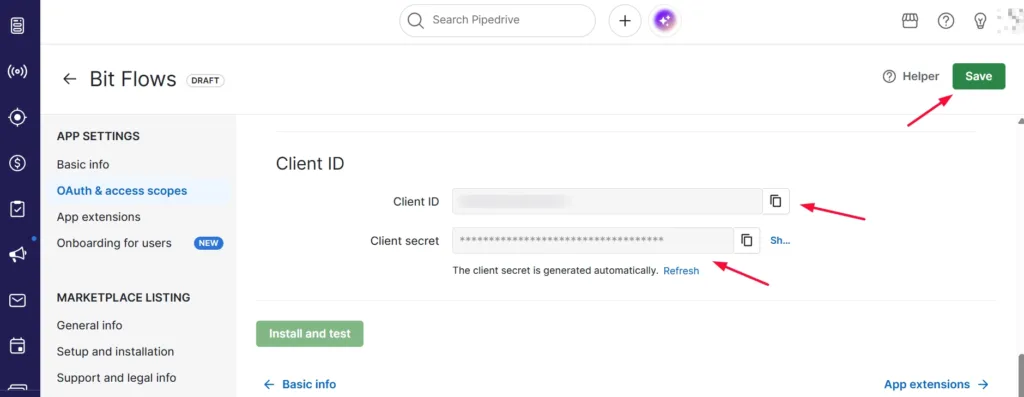Viewport: 1024px width, 397px height.
Task: Show the hidden client secret
Action: (x=780, y=240)
